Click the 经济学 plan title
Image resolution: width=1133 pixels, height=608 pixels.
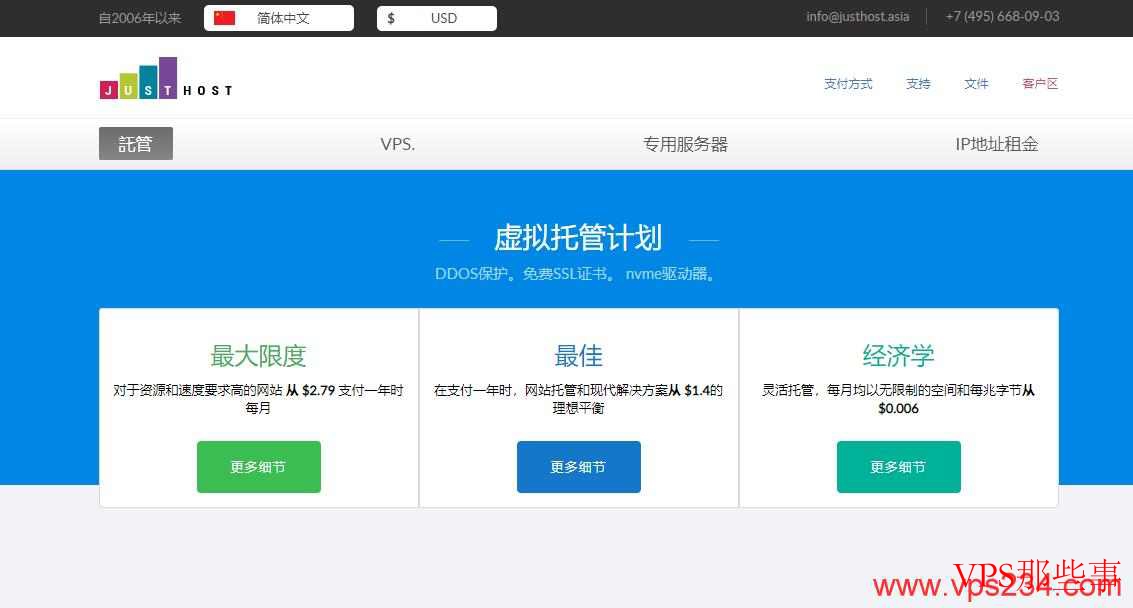click(x=898, y=356)
